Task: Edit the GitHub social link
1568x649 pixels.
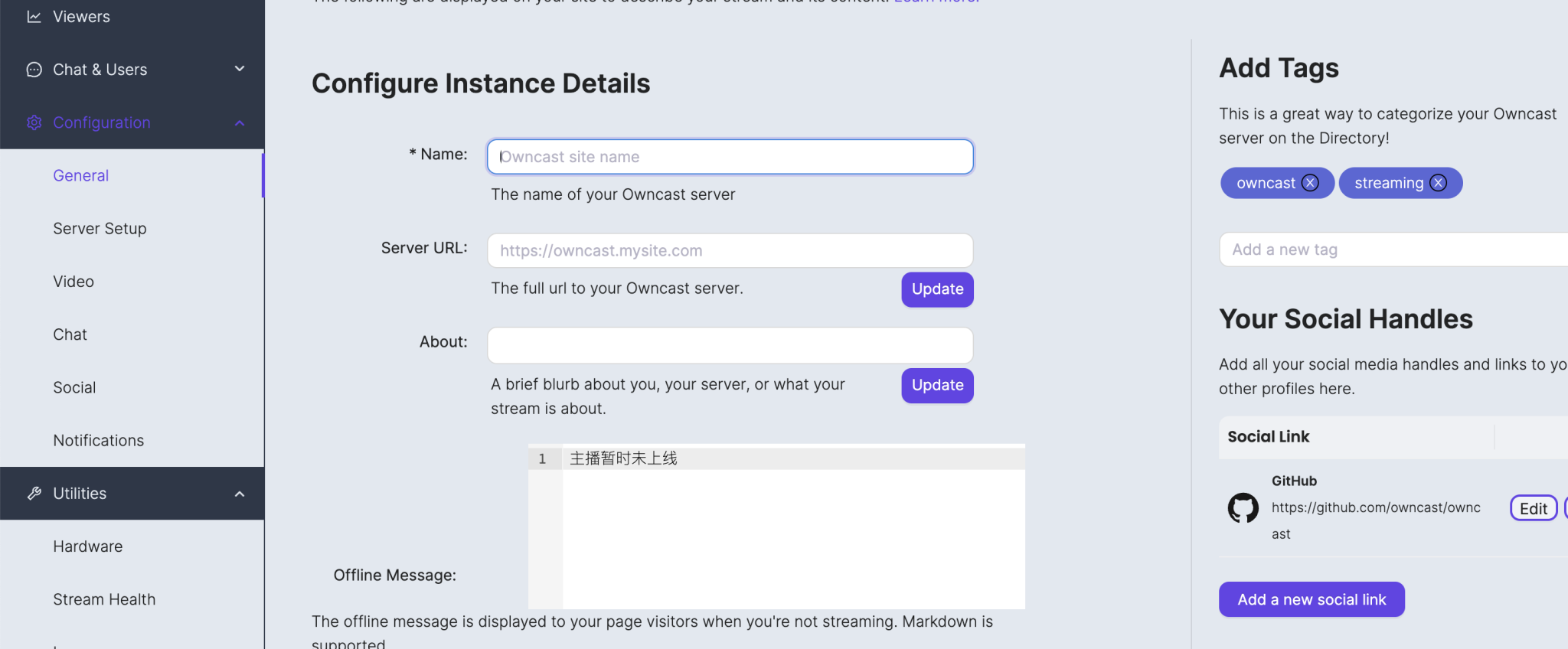Action: (1533, 508)
